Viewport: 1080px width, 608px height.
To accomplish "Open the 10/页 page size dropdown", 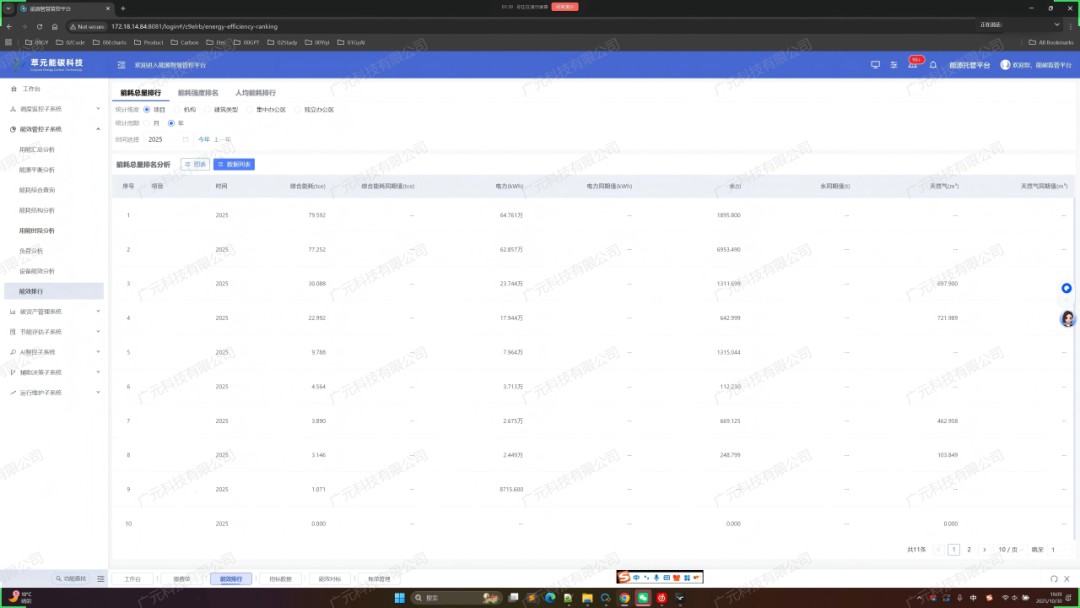I will point(1010,549).
